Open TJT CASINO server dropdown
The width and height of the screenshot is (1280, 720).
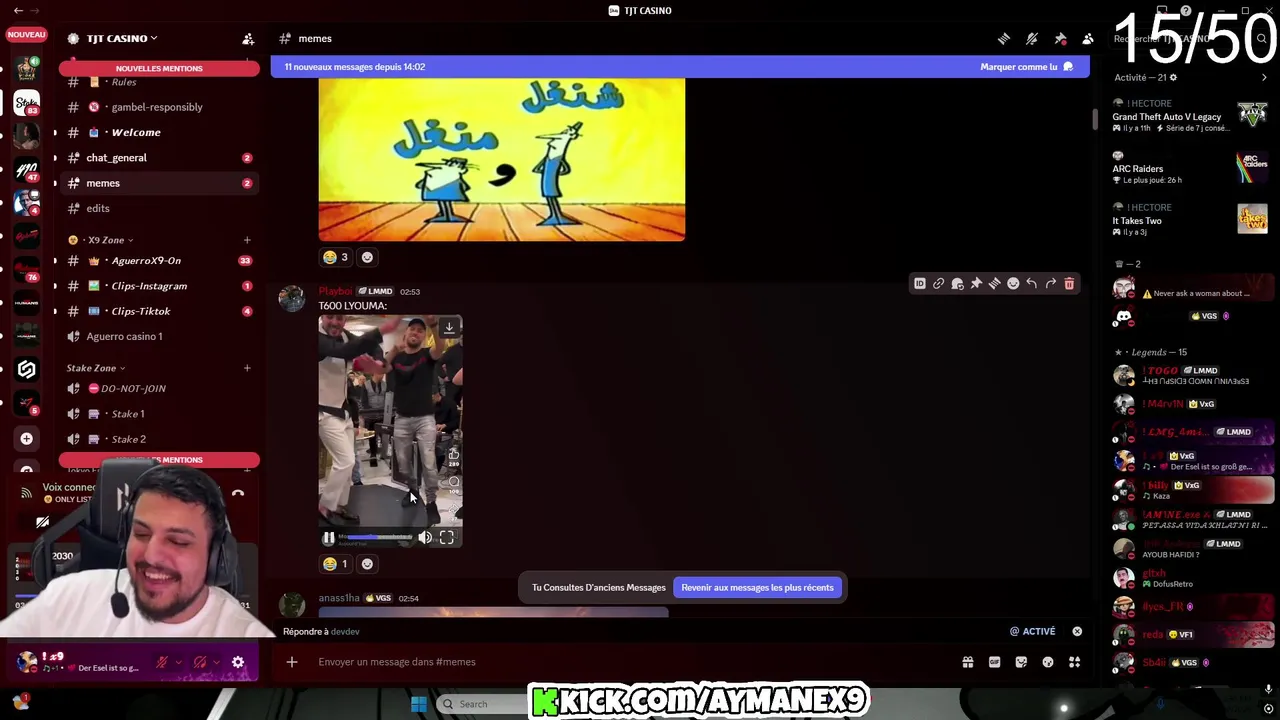click(122, 38)
